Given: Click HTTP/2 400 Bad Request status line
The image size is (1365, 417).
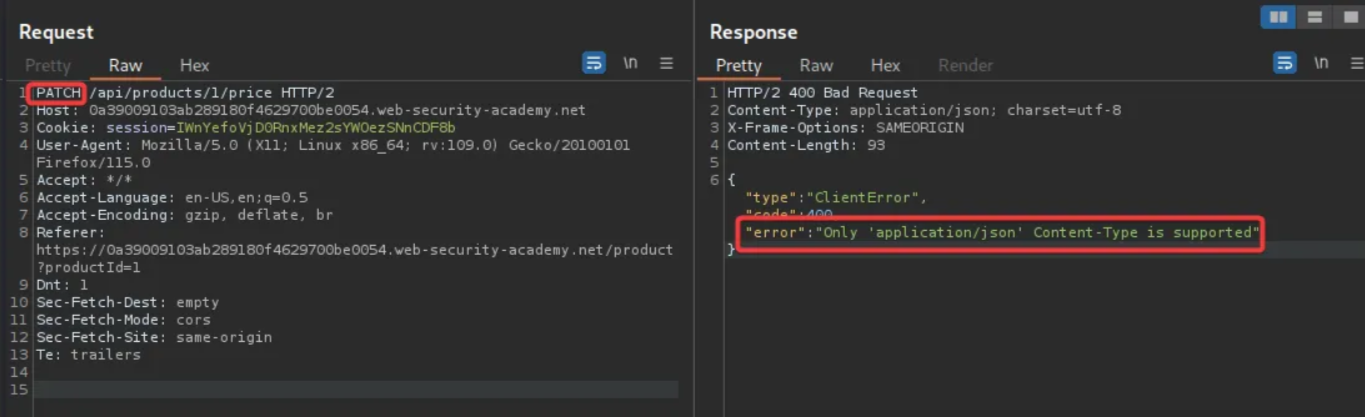Looking at the screenshot, I should pyautogui.click(x=822, y=93).
